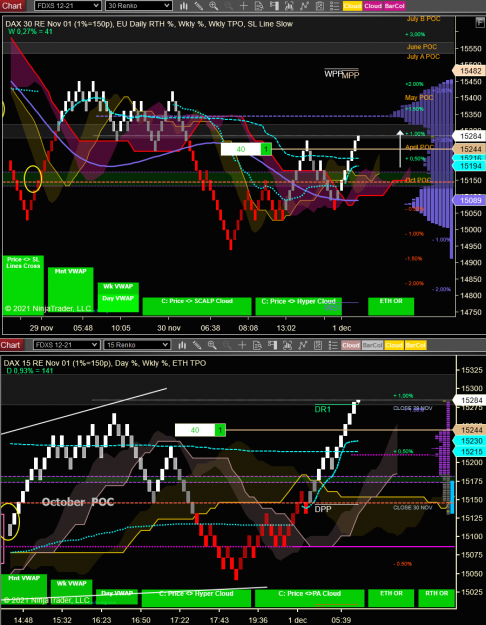The width and height of the screenshot is (486, 625).
Task: Enable Cross Hair in bottom chart toolbar
Action: [x=242, y=345]
